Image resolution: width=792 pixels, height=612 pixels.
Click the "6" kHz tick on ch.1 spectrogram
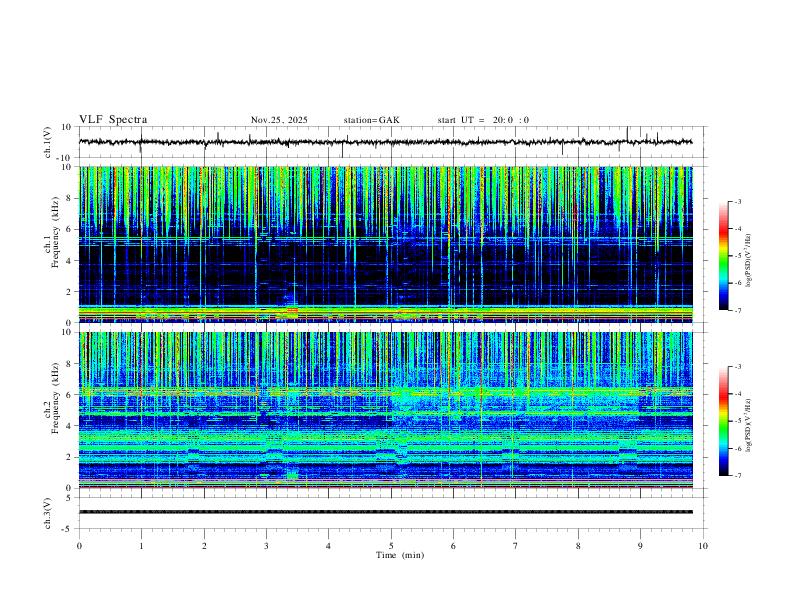pyautogui.click(x=70, y=229)
